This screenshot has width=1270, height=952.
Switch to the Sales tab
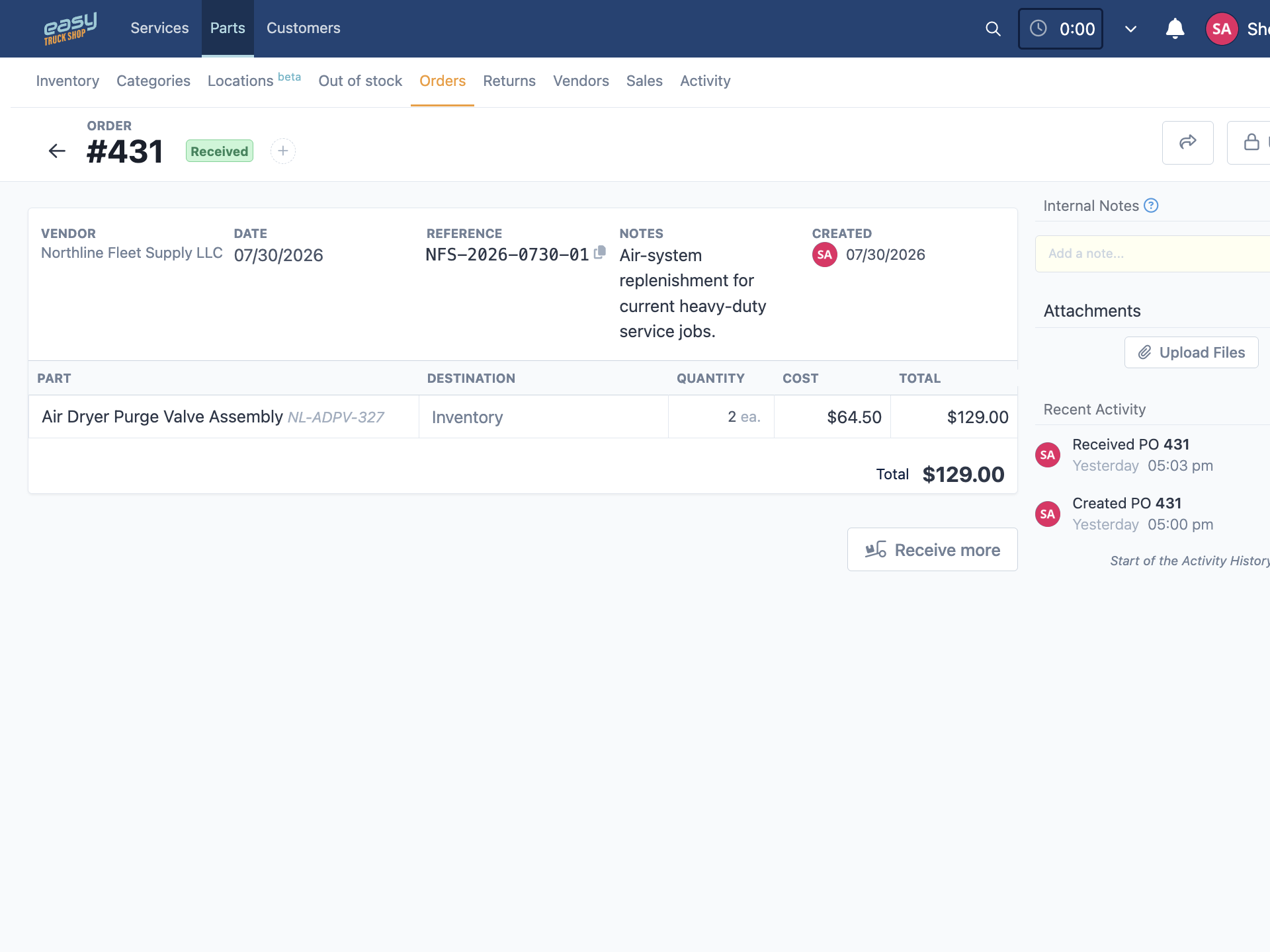644,81
